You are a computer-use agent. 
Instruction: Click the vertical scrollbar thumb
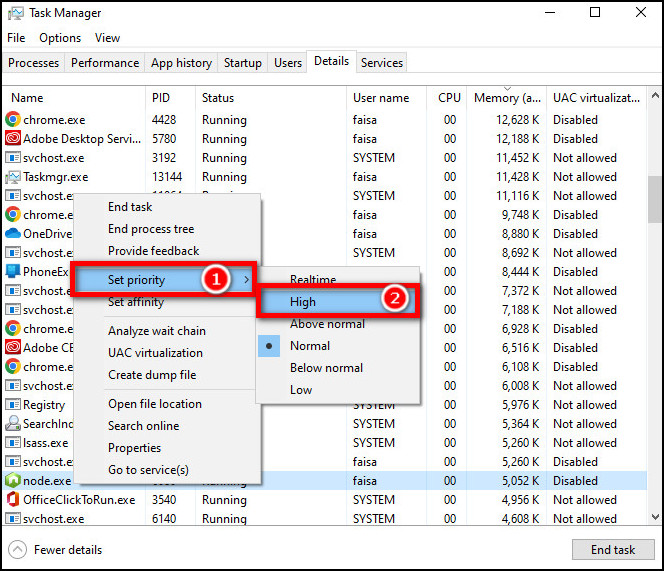tap(655, 199)
